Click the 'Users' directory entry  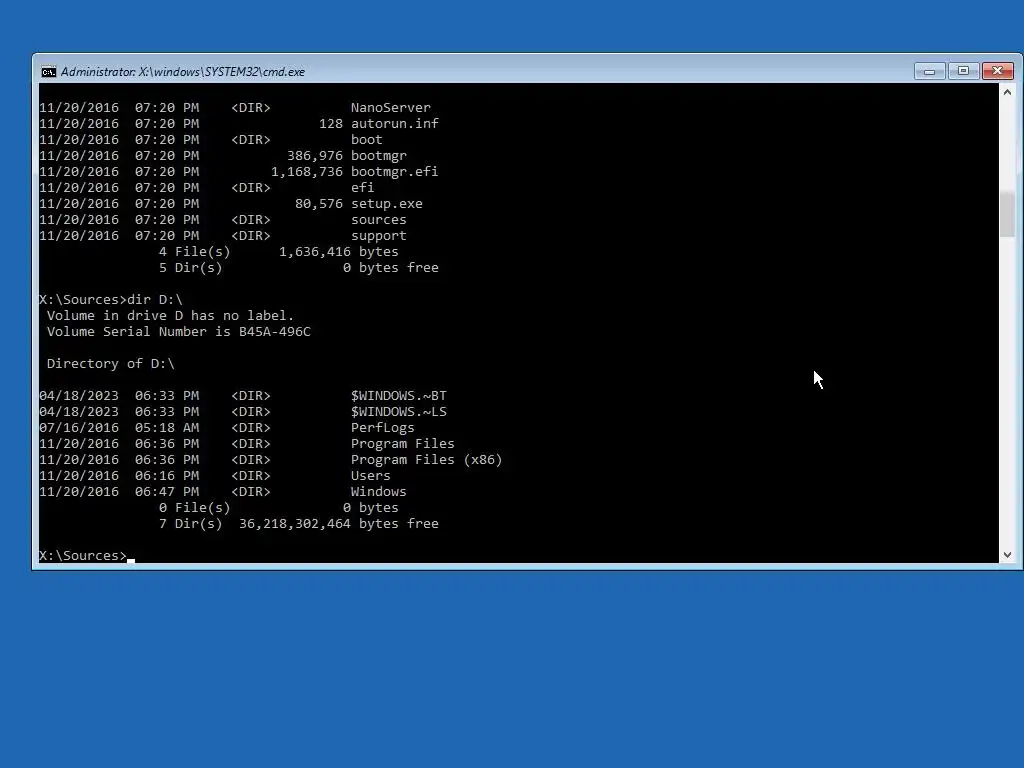click(x=370, y=475)
